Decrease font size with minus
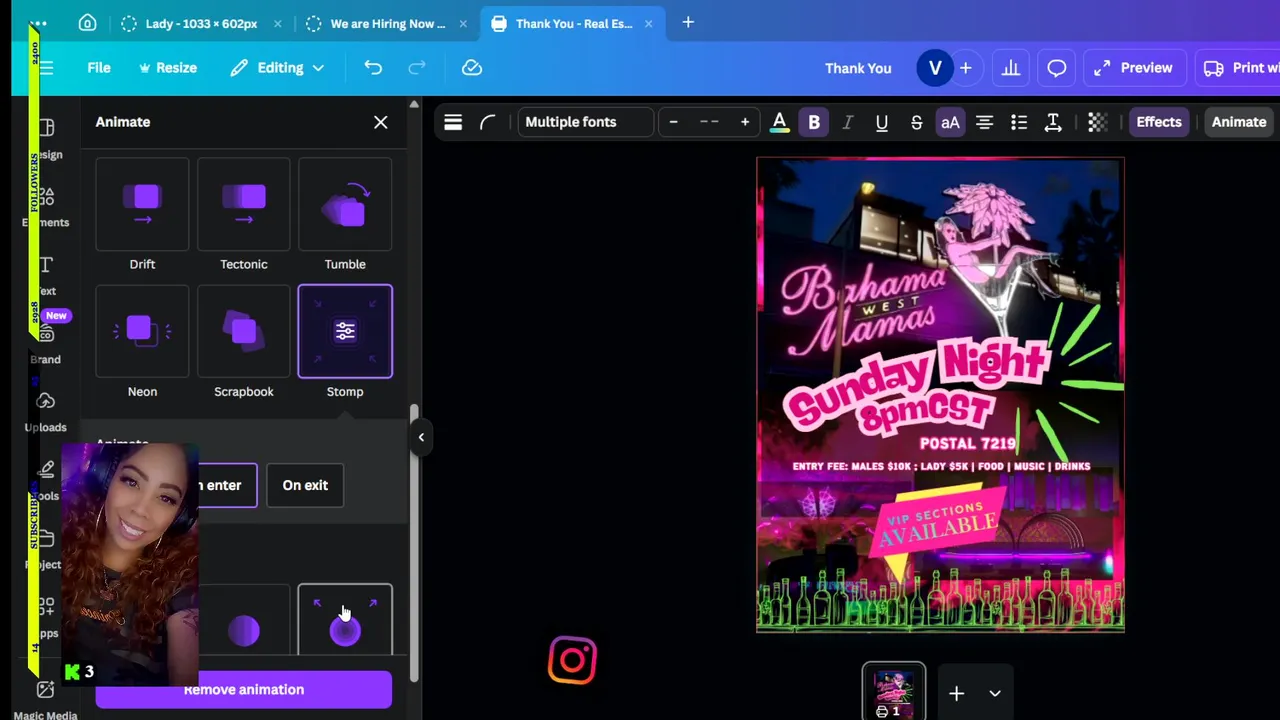This screenshot has width=1280, height=720. (673, 122)
